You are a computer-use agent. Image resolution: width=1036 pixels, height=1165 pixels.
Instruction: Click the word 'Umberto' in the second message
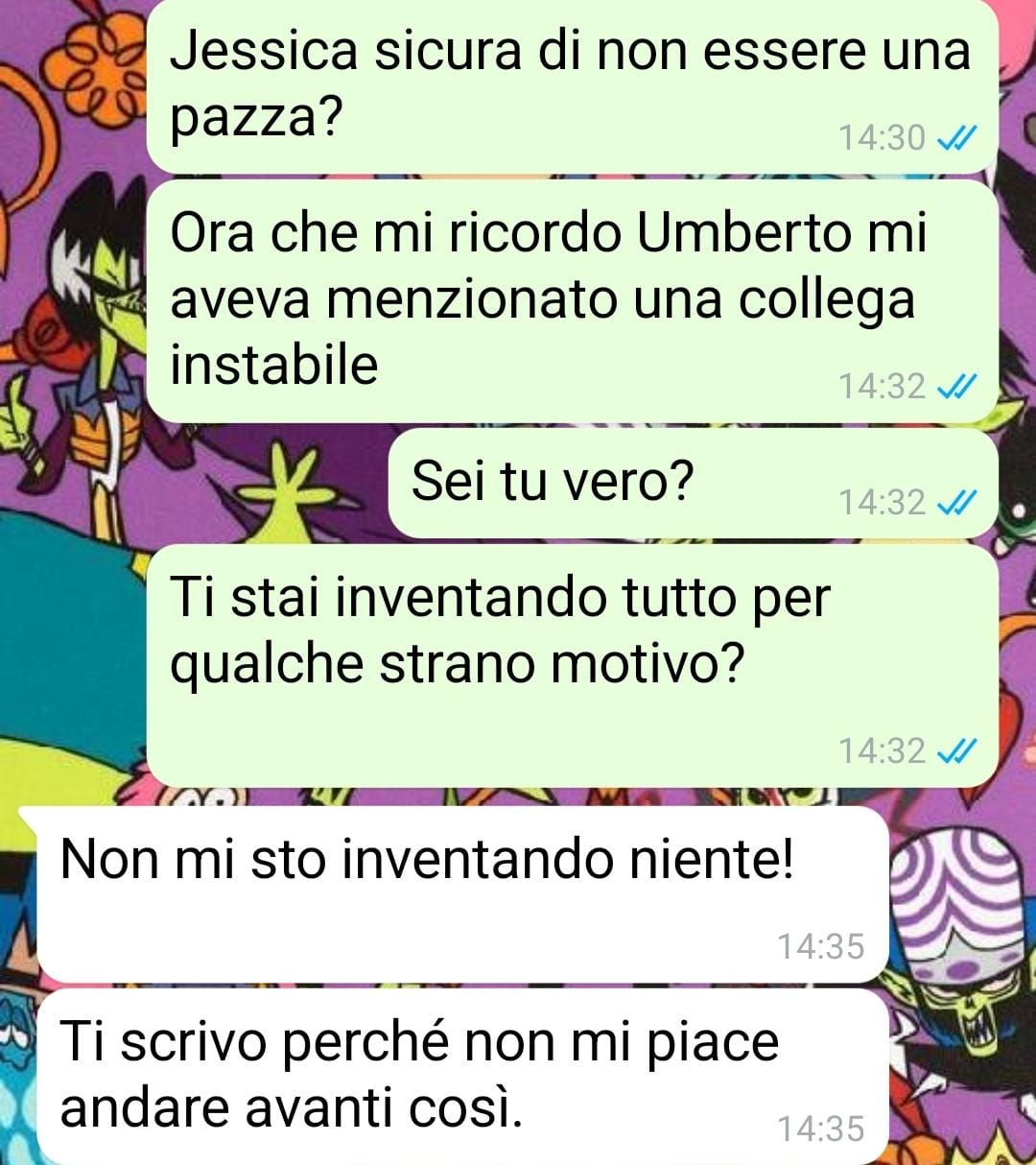coord(743,232)
